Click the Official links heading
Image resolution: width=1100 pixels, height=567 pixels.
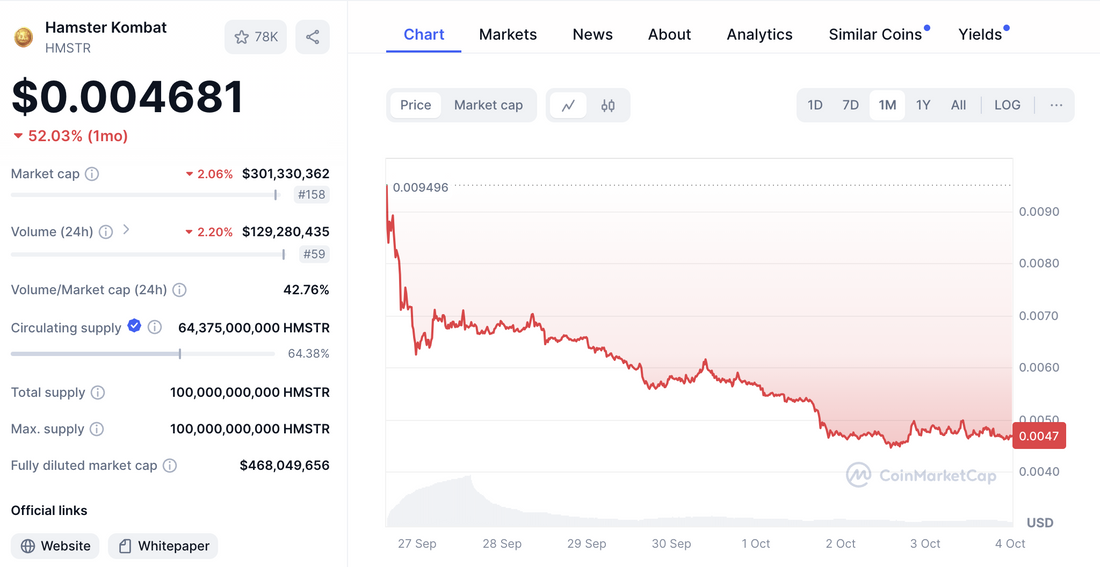click(49, 510)
